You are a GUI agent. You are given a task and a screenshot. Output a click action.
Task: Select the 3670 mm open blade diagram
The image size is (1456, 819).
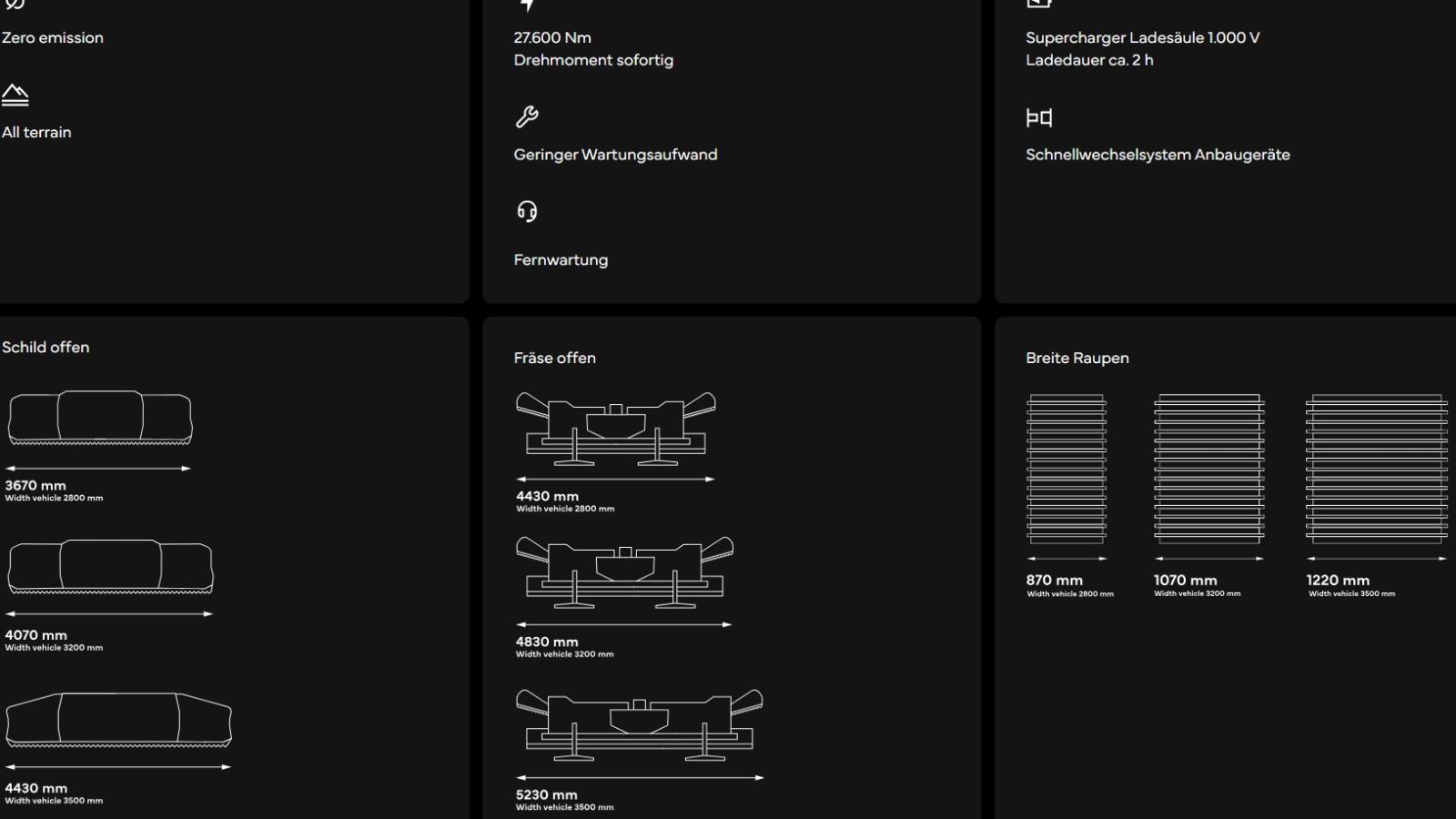point(100,419)
